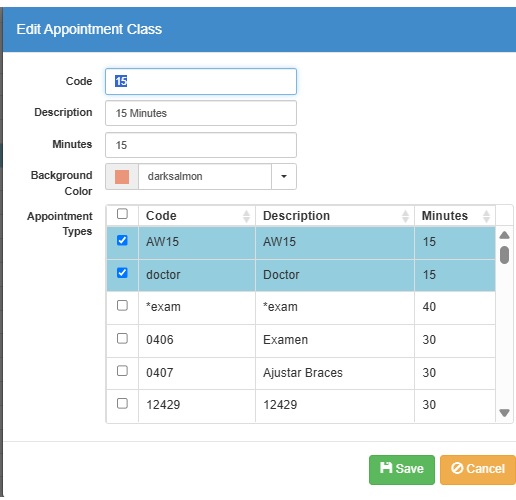The image size is (516, 500).
Task: Check the 12429 appointment type
Action: point(122,403)
